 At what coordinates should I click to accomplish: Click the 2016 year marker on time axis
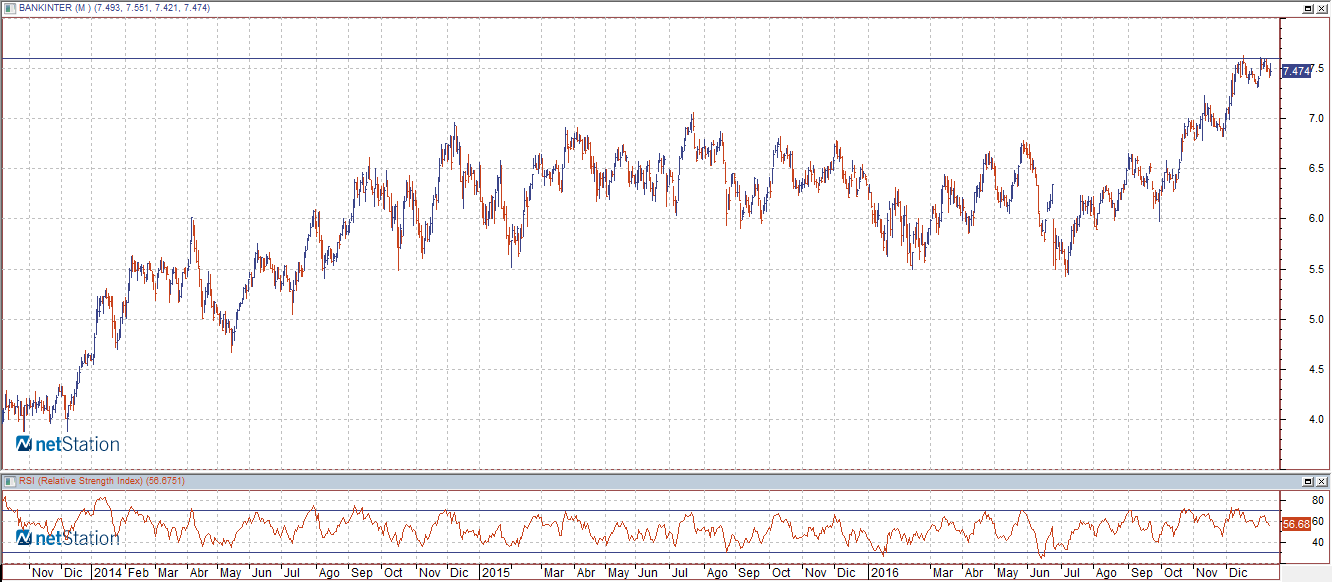coord(885,573)
